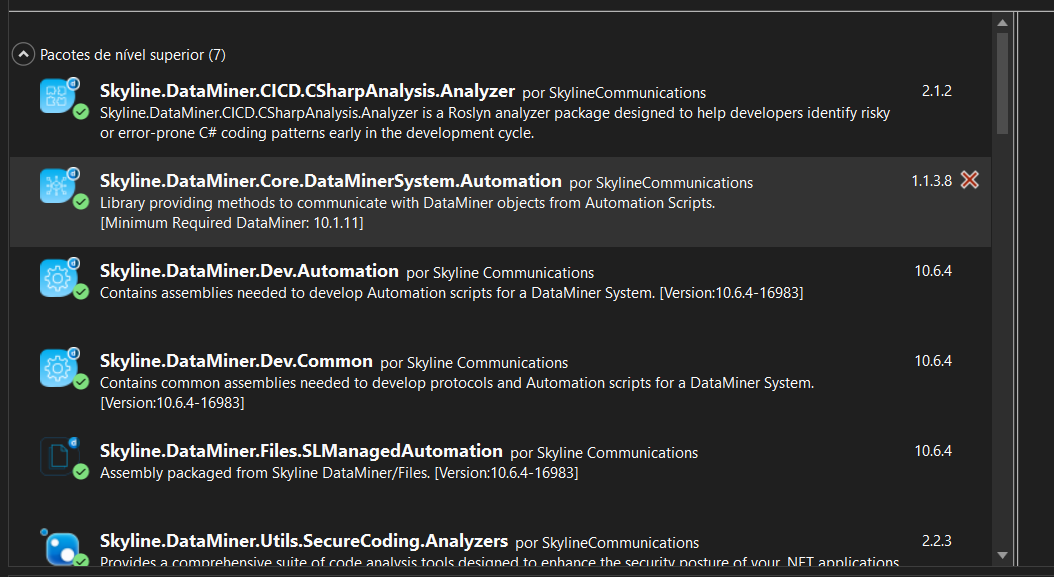Select the Skyline.DataMiner.Utils.SecureCoding.Analyzers package

click(304, 541)
